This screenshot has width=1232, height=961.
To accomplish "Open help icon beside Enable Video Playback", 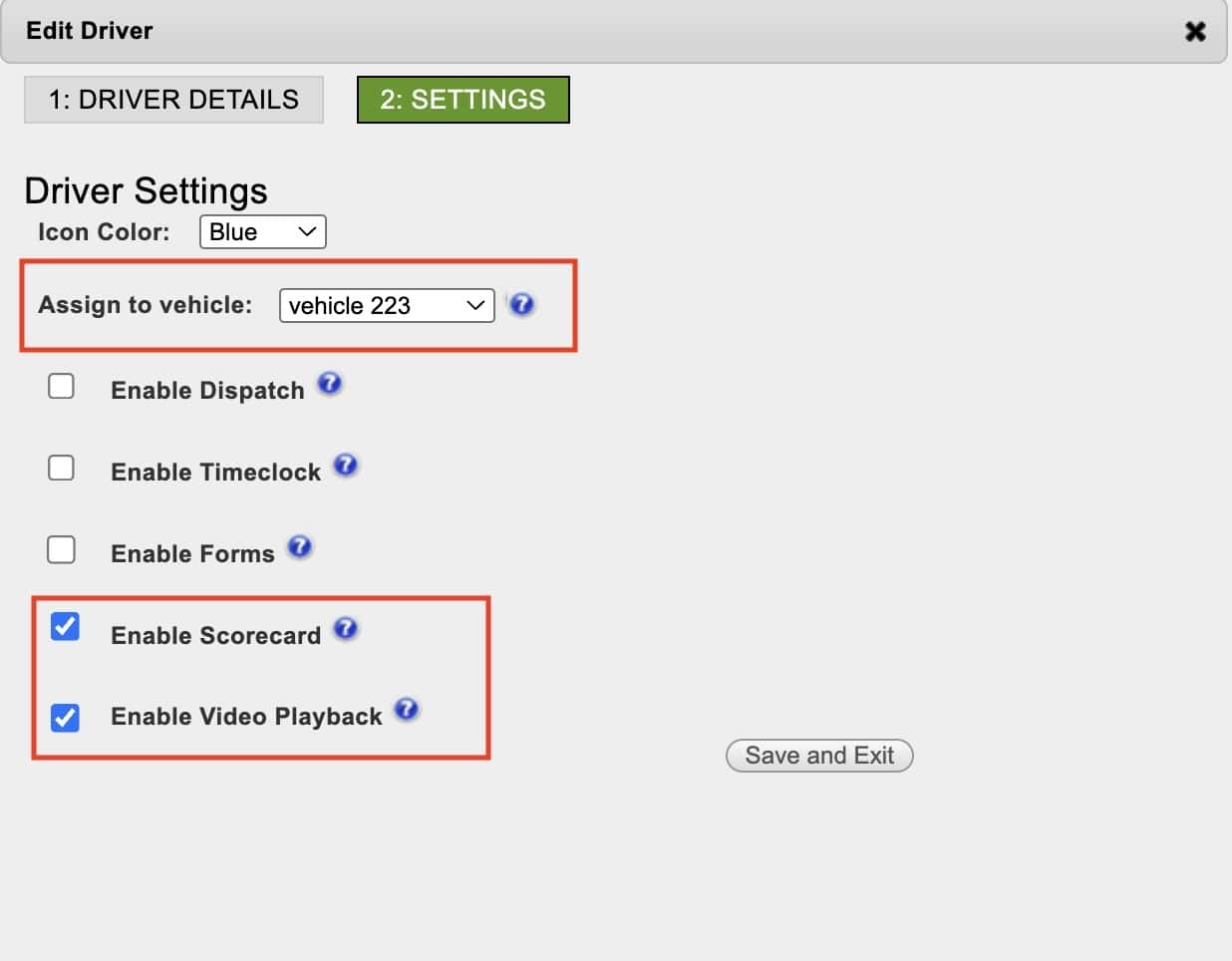I will coord(407,710).
